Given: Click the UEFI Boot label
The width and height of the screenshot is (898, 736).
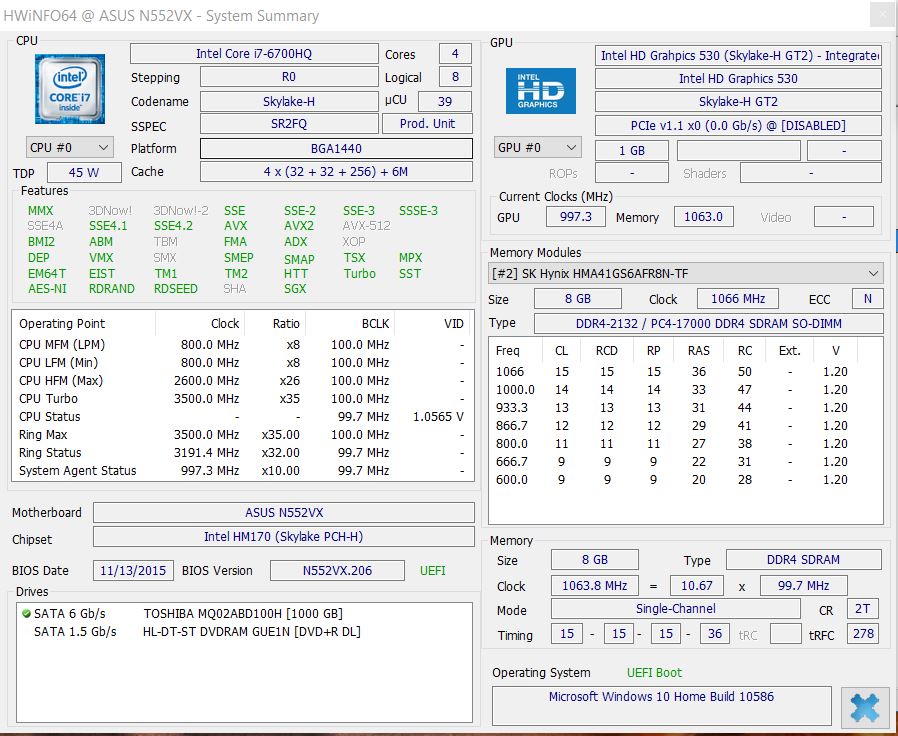Looking at the screenshot, I should click(655, 672).
